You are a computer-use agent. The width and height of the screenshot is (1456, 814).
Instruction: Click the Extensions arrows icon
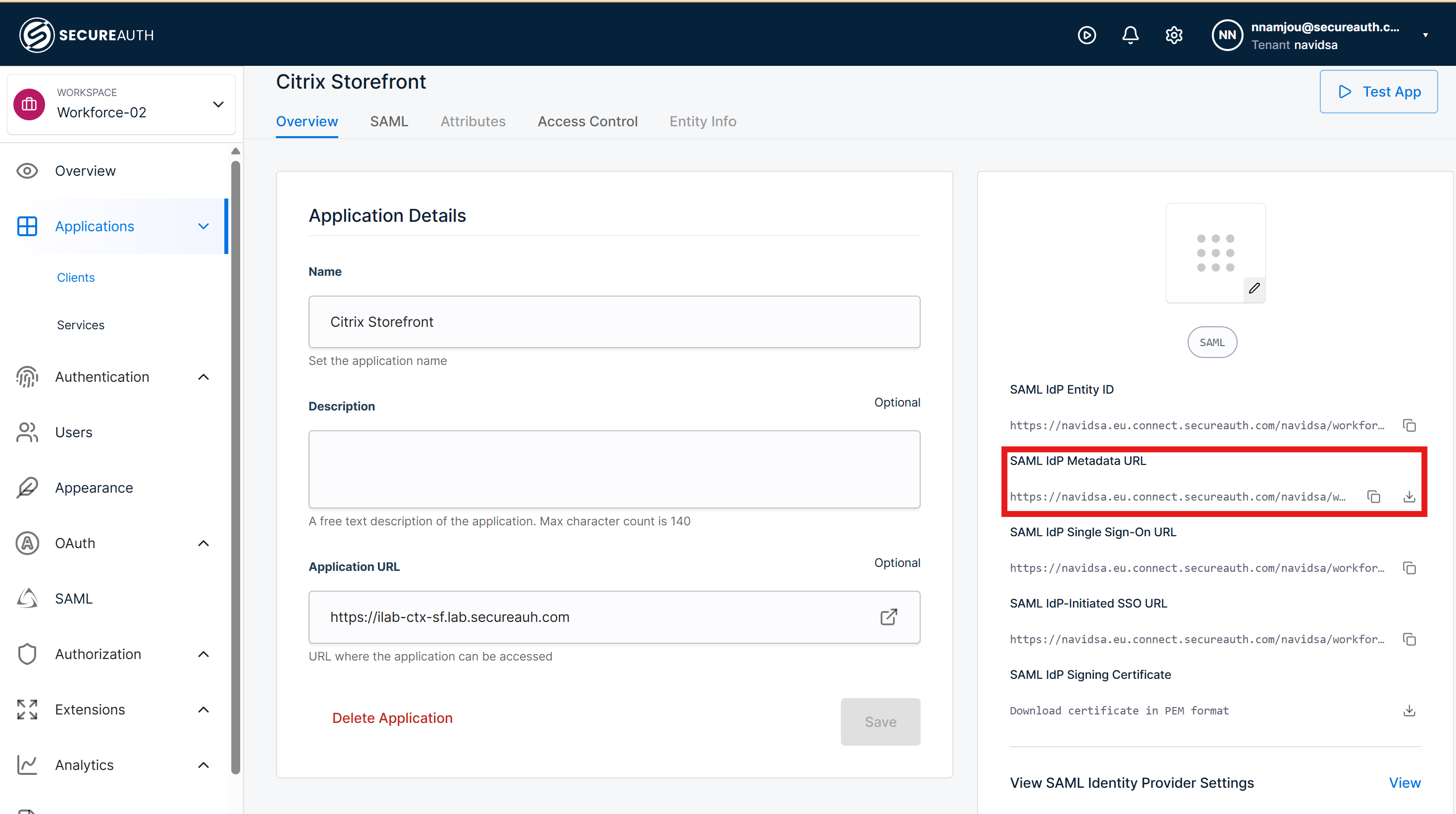(x=27, y=710)
